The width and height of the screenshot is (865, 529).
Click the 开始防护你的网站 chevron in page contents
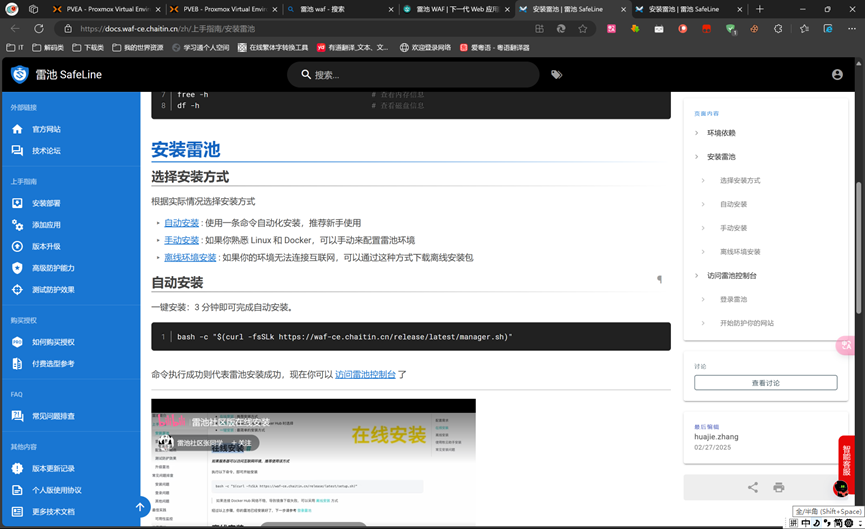pyautogui.click(x=703, y=323)
